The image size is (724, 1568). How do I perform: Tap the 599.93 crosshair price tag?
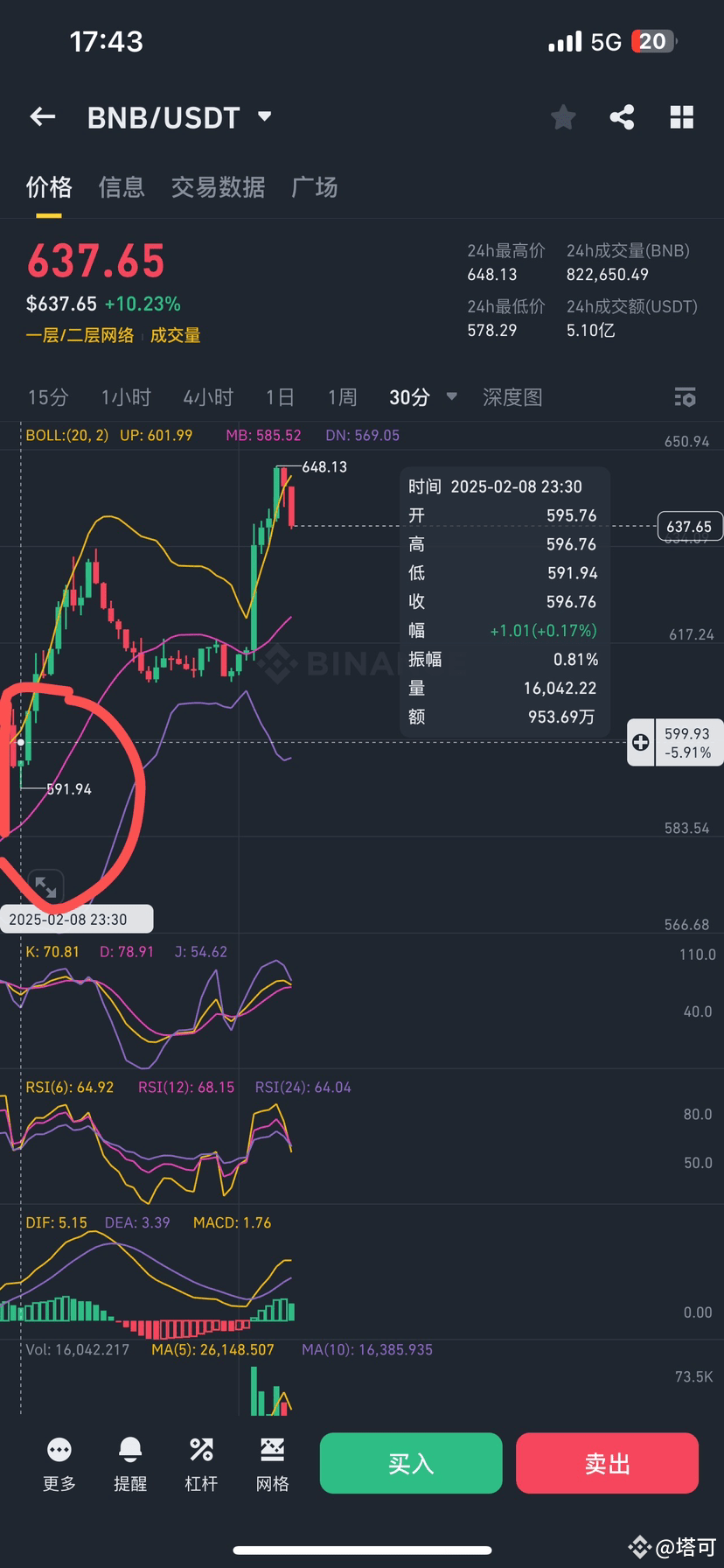click(x=687, y=743)
